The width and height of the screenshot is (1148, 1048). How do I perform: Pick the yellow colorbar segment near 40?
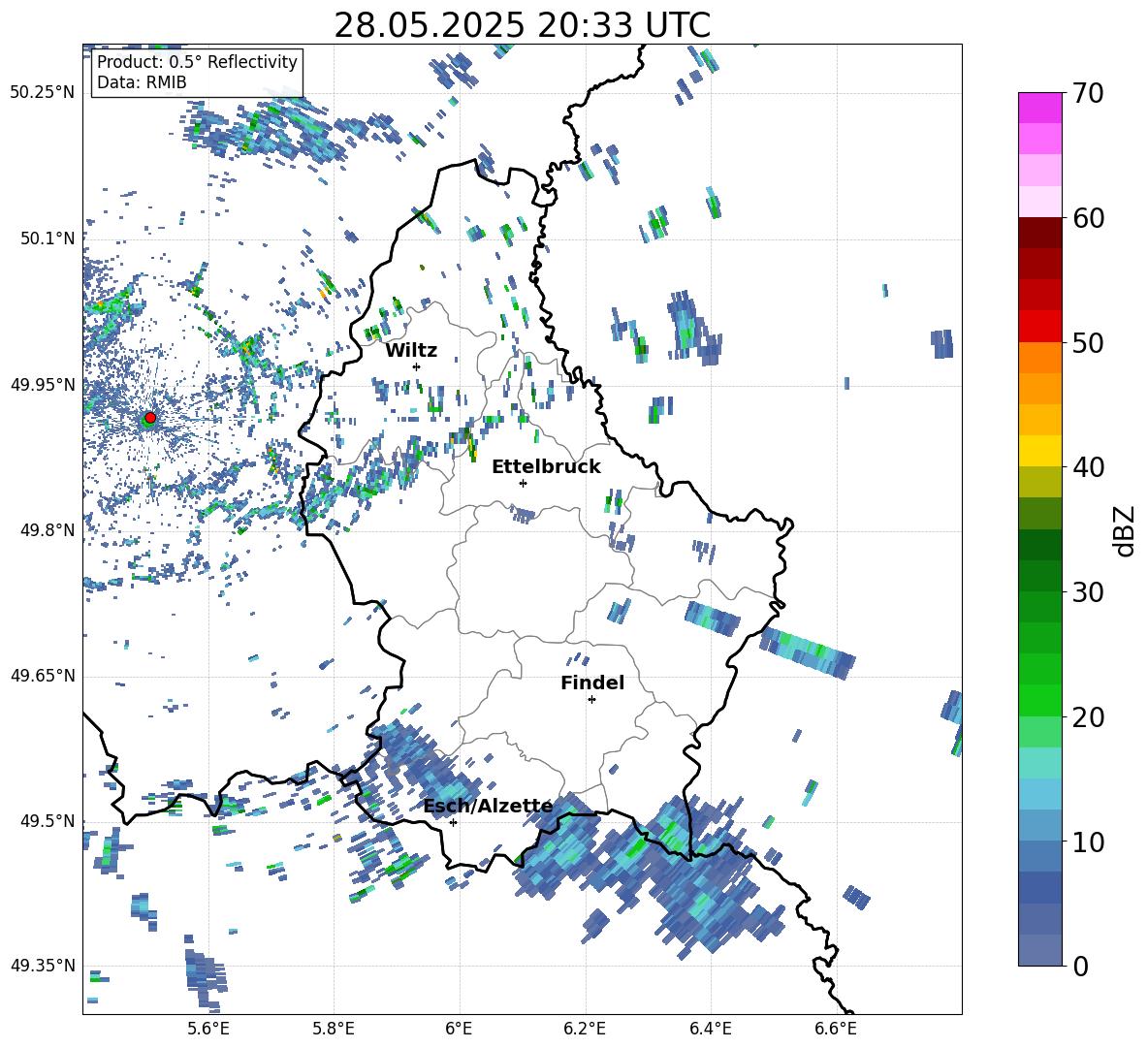coord(1039,451)
